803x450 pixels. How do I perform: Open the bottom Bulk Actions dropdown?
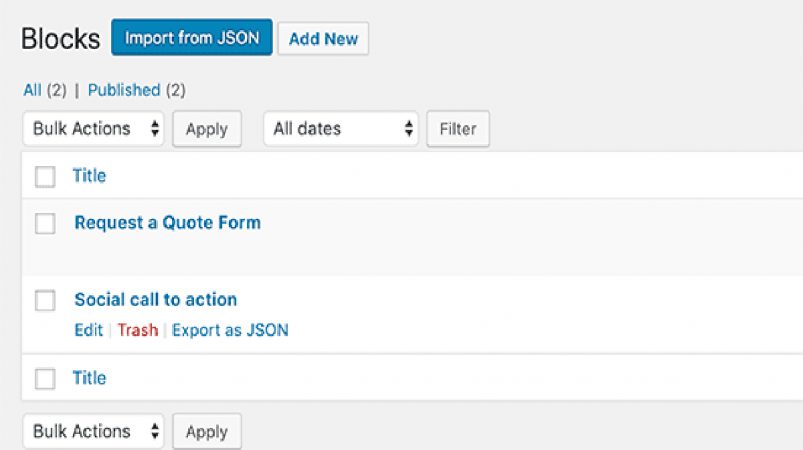93,432
